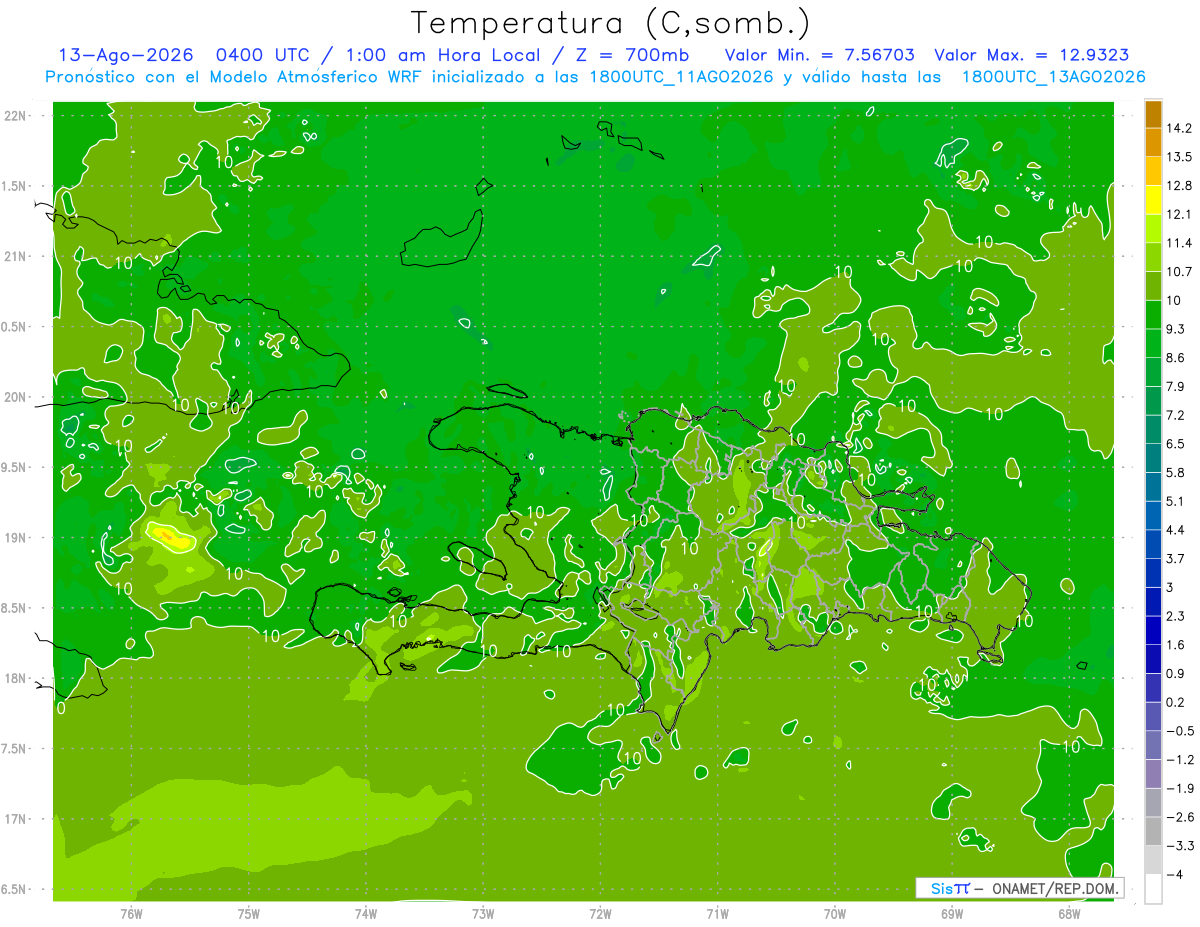Click the '7.9' colorbar value label
Image resolution: width=1200 pixels, height=927 pixels.
point(1176,386)
